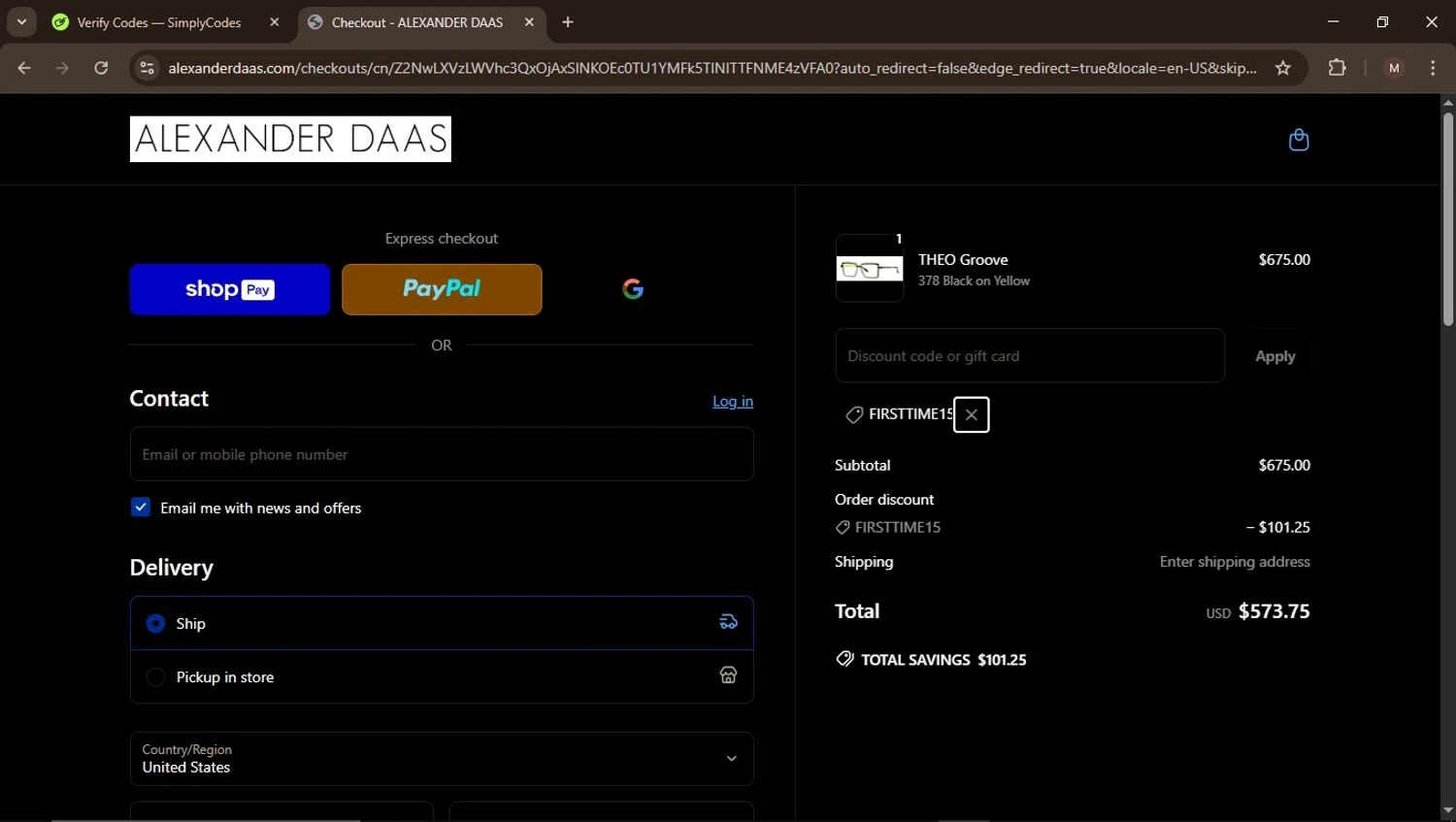Open the Country/Region dropdown
This screenshot has height=822, width=1456.
coord(442,759)
